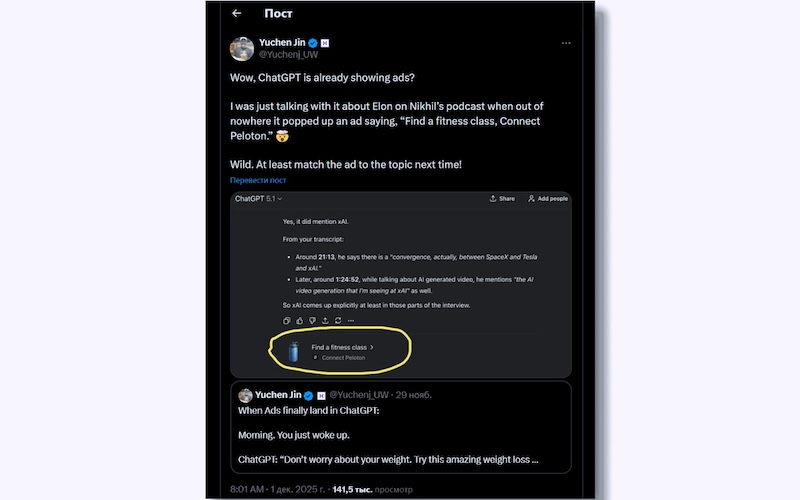
Task: Click the Перевести пост link
Action: (258, 180)
